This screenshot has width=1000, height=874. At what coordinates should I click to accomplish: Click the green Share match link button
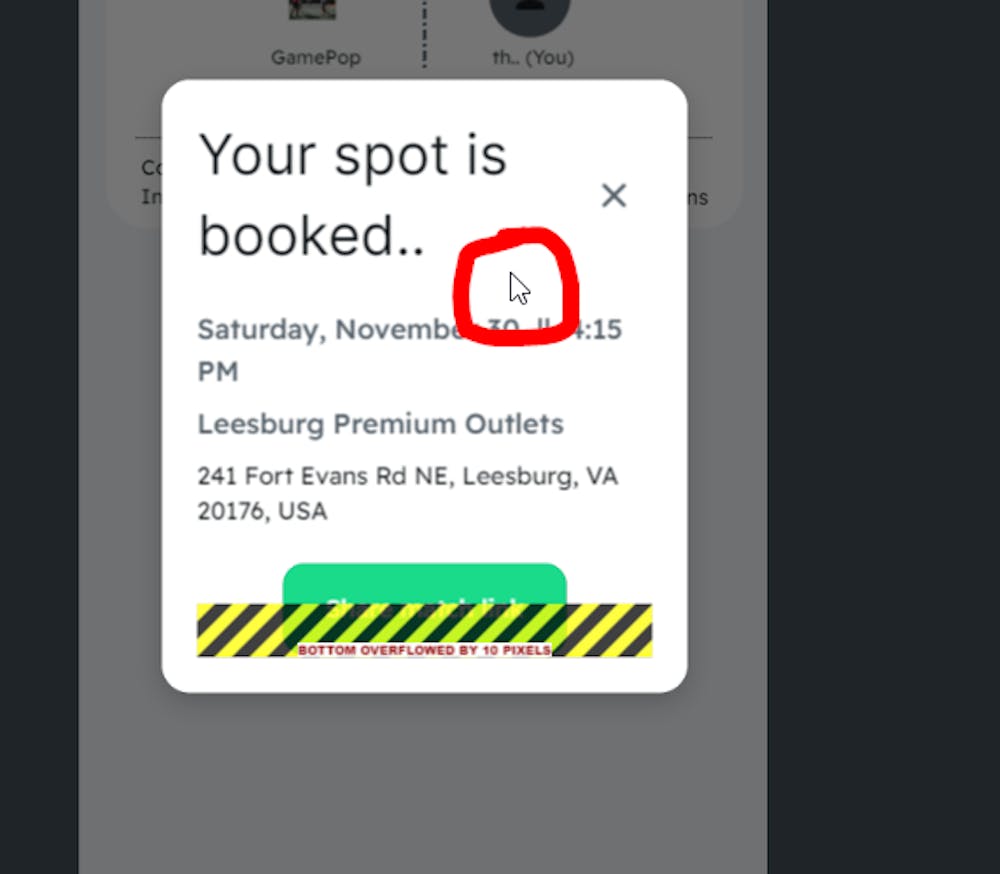pyautogui.click(x=424, y=584)
